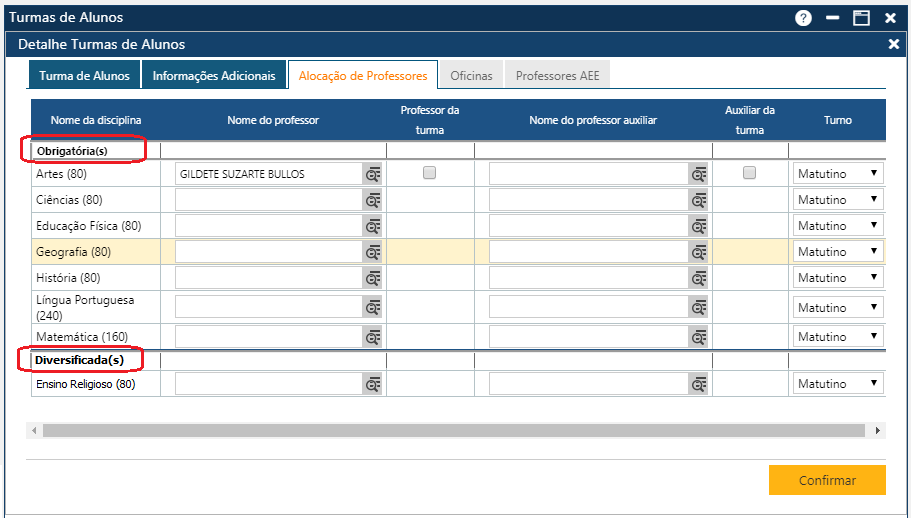The width and height of the screenshot is (911, 518).
Task: Open auxiliary professor lookup for História
Action: pos(699,278)
